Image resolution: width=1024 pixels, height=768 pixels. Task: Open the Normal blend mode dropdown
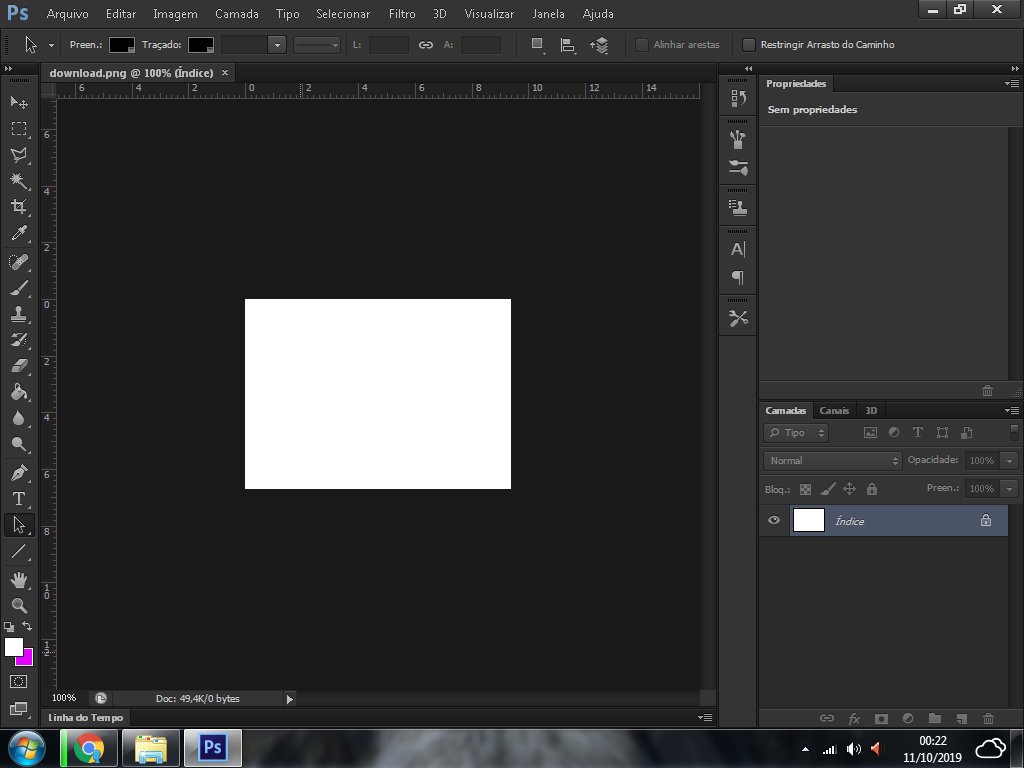(x=832, y=460)
